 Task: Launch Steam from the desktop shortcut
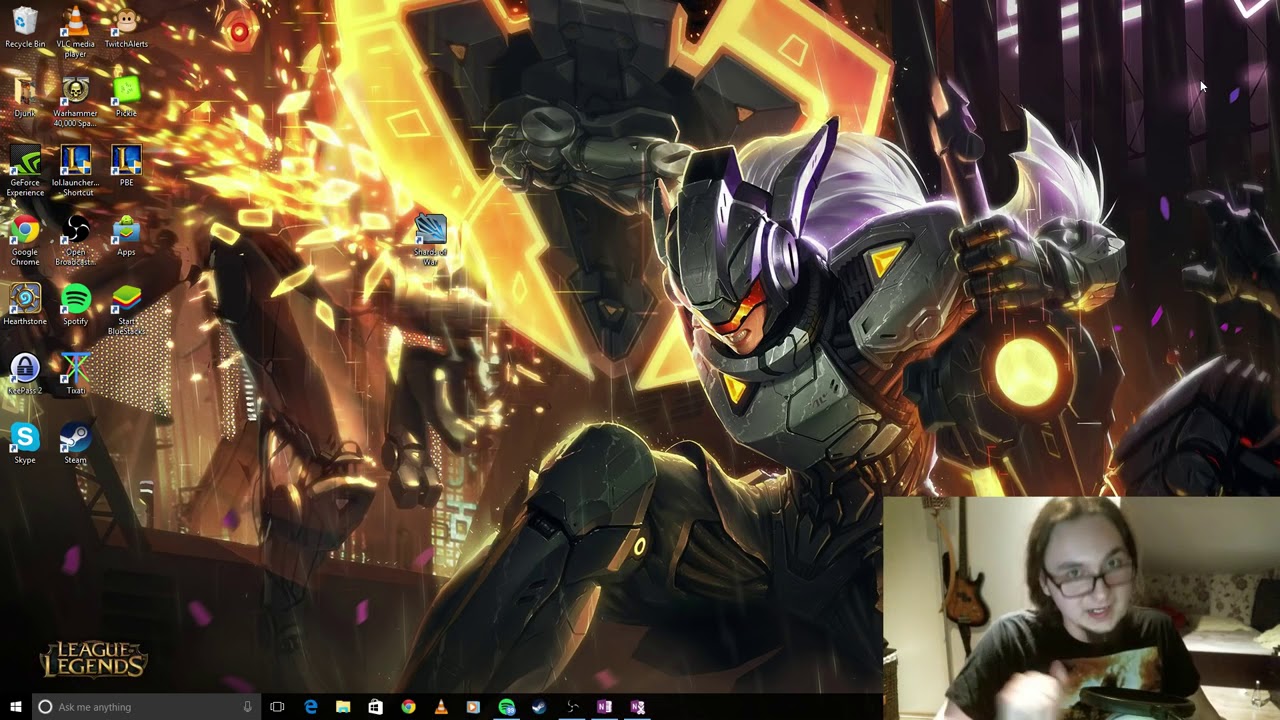coord(75,443)
